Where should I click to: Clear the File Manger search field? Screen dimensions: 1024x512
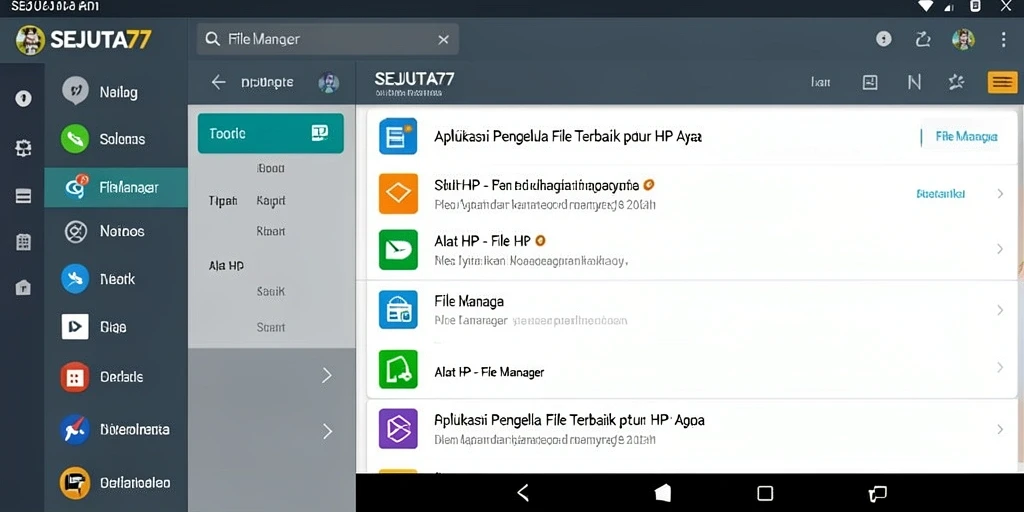[443, 40]
